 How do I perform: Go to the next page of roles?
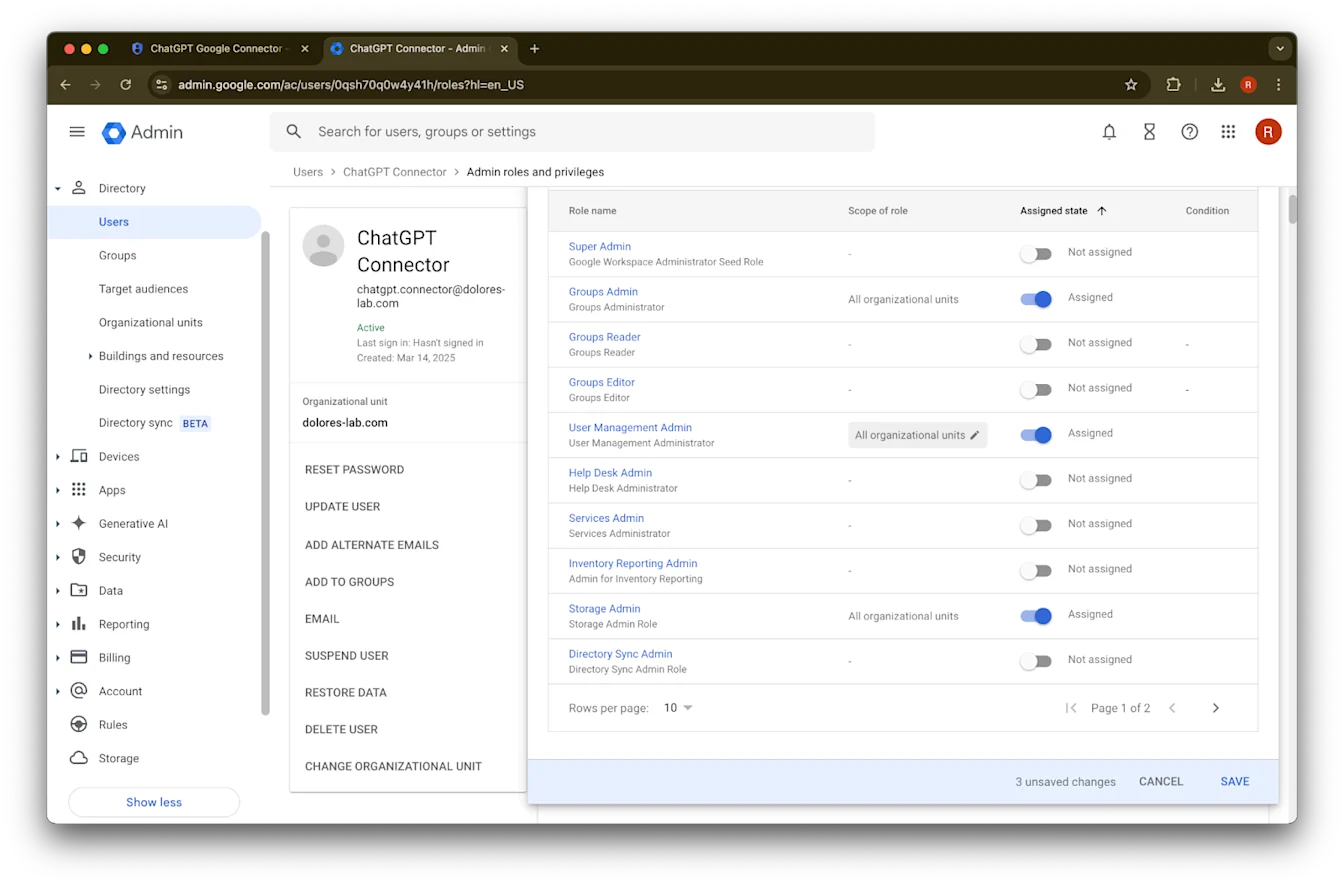click(1215, 708)
